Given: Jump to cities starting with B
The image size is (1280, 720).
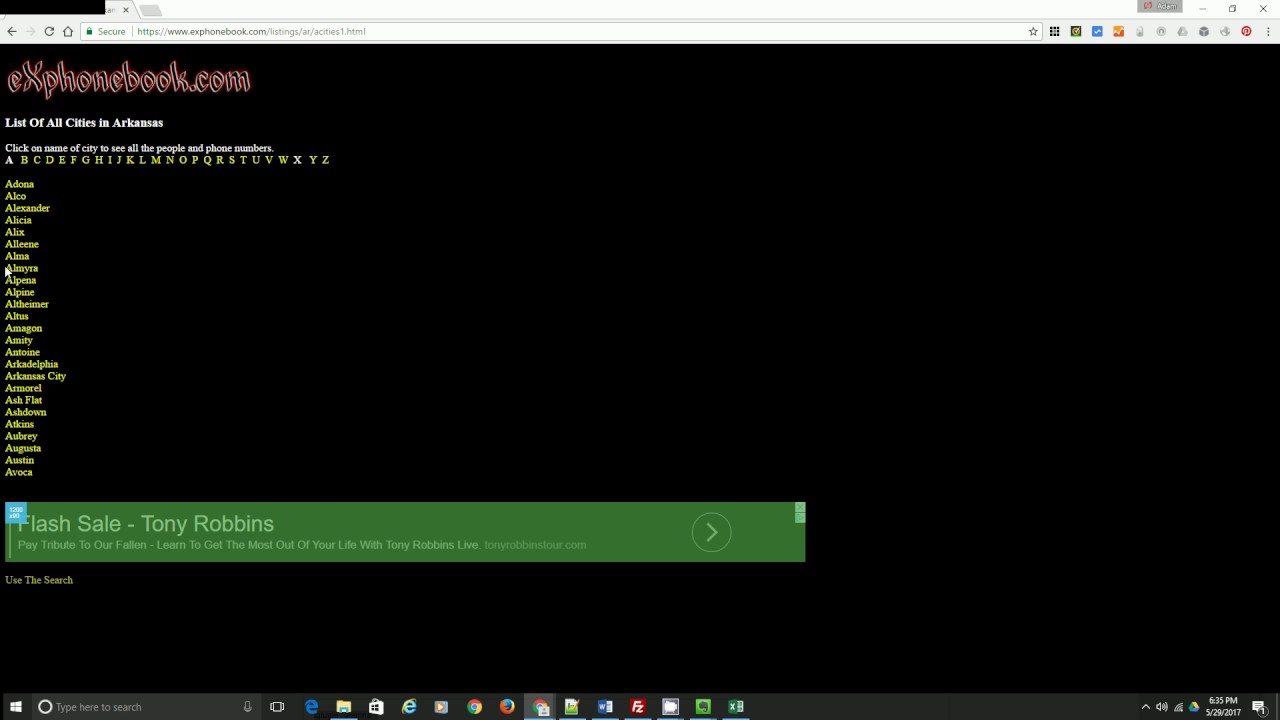Looking at the screenshot, I should click(x=24, y=160).
